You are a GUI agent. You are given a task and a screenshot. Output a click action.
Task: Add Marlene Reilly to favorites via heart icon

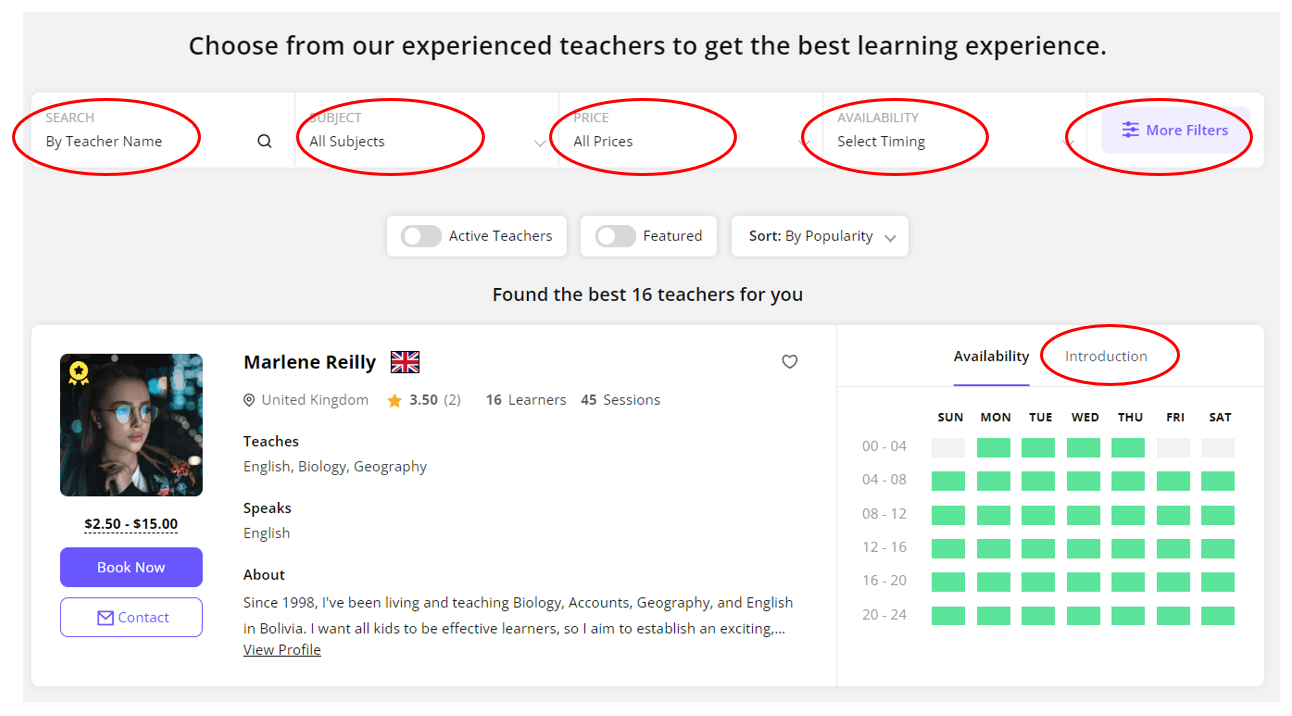click(790, 362)
